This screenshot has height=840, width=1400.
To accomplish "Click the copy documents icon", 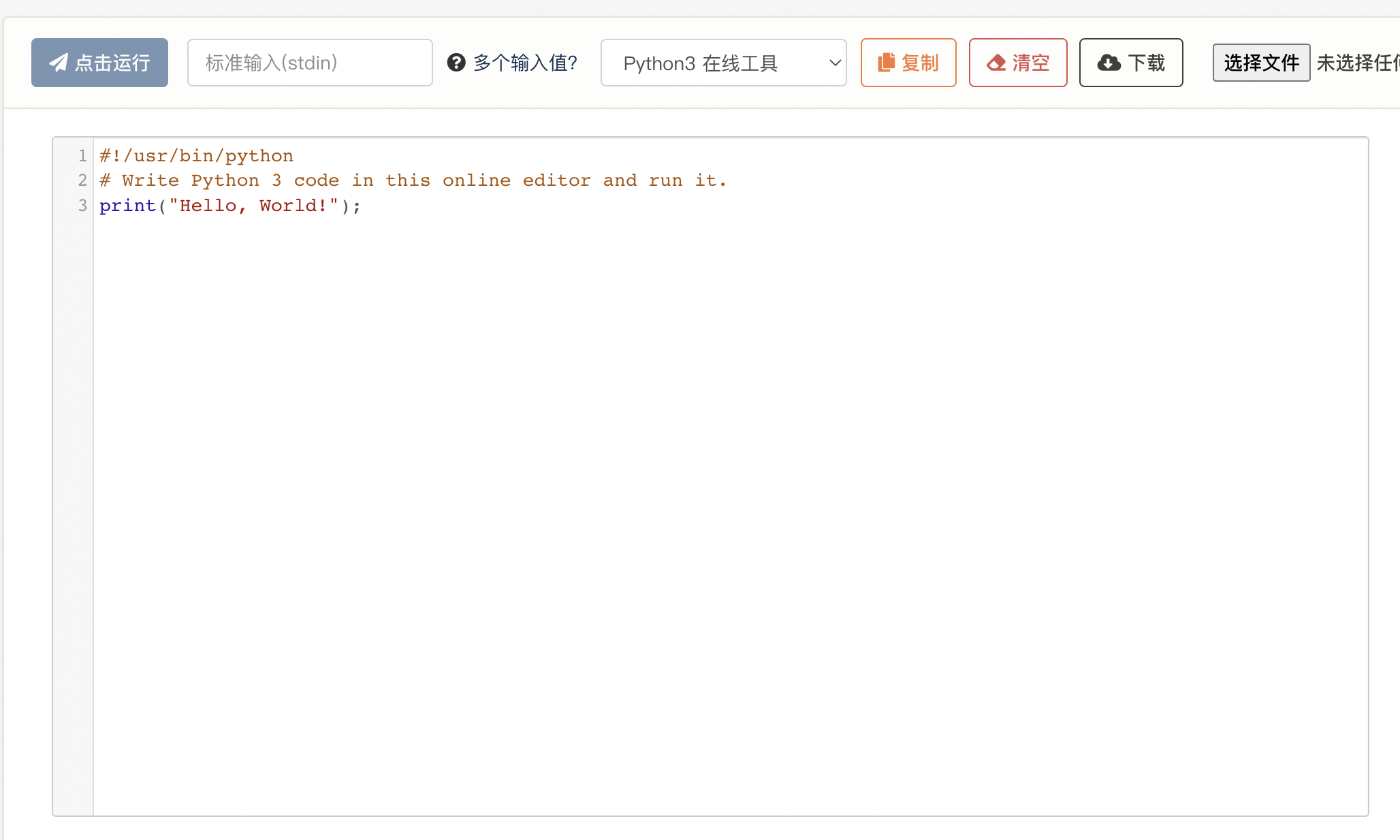I will 886,63.
